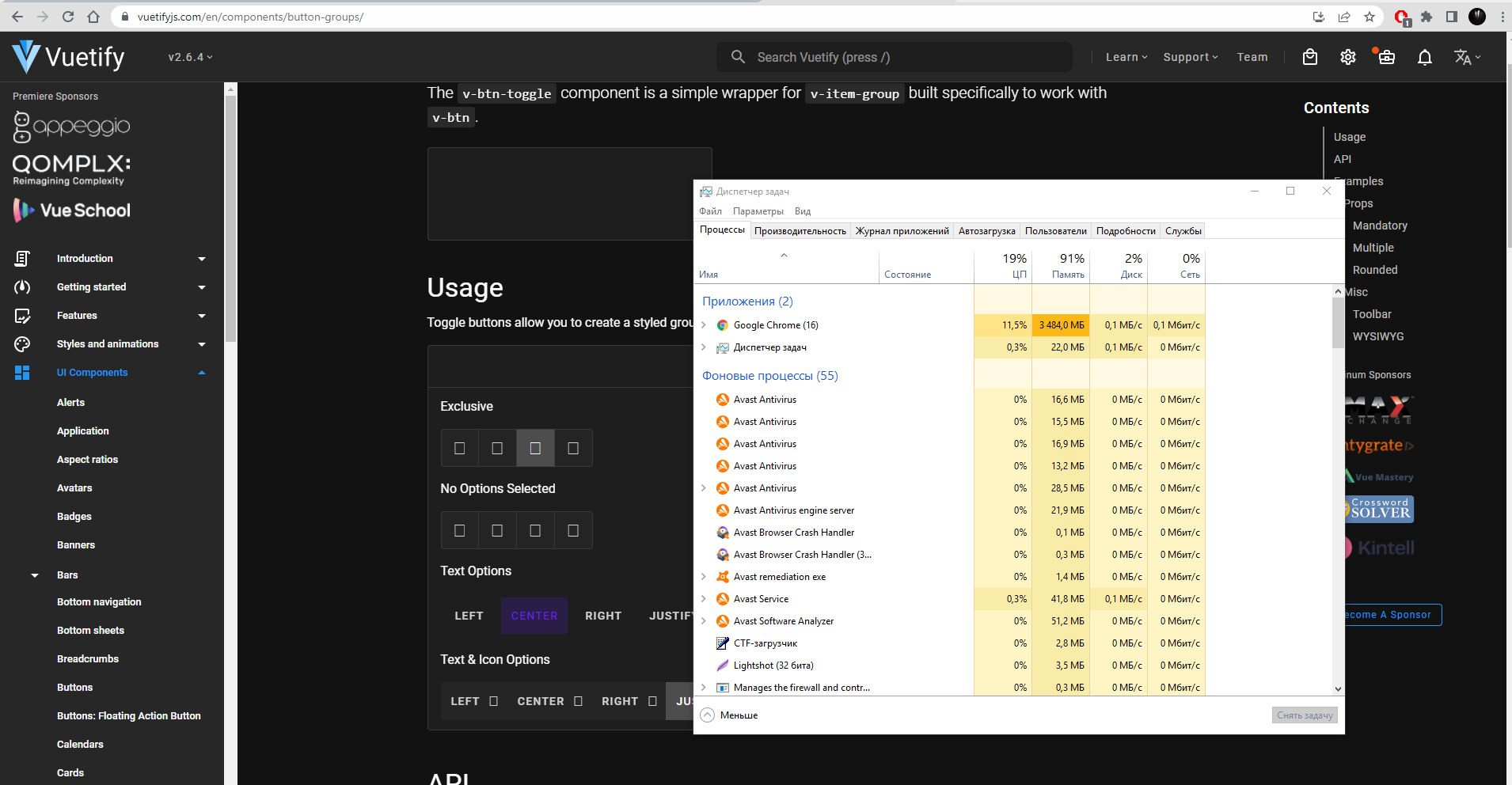This screenshot has height=785, width=1512.
Task: Toggle RIGHT in Text Options group
Action: [603, 616]
